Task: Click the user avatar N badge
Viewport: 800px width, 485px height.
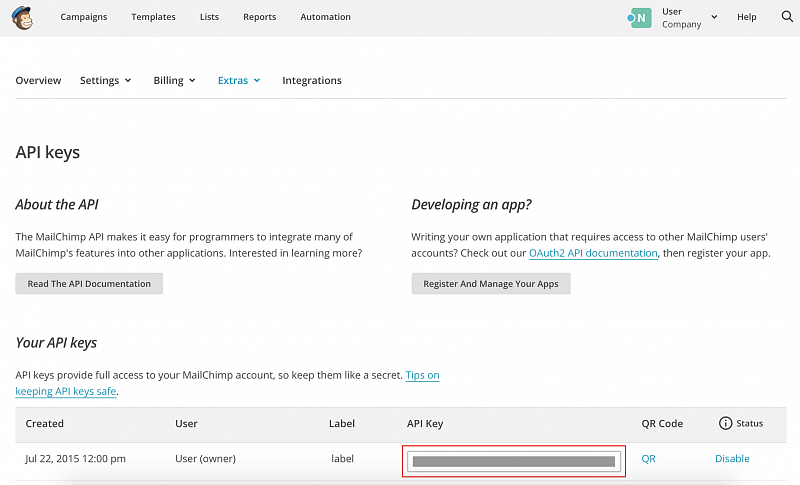Action: [639, 18]
